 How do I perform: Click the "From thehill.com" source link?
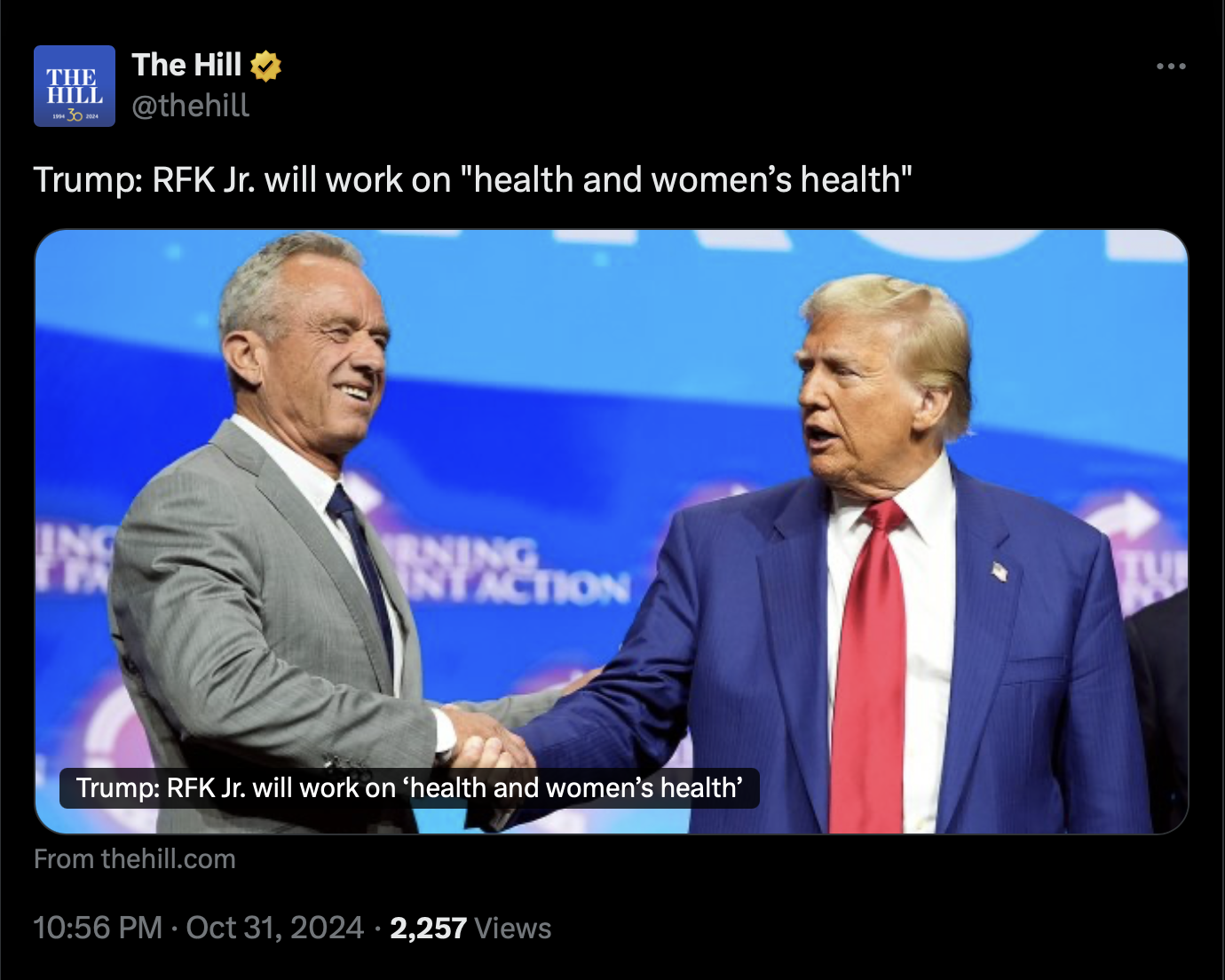[x=135, y=858]
